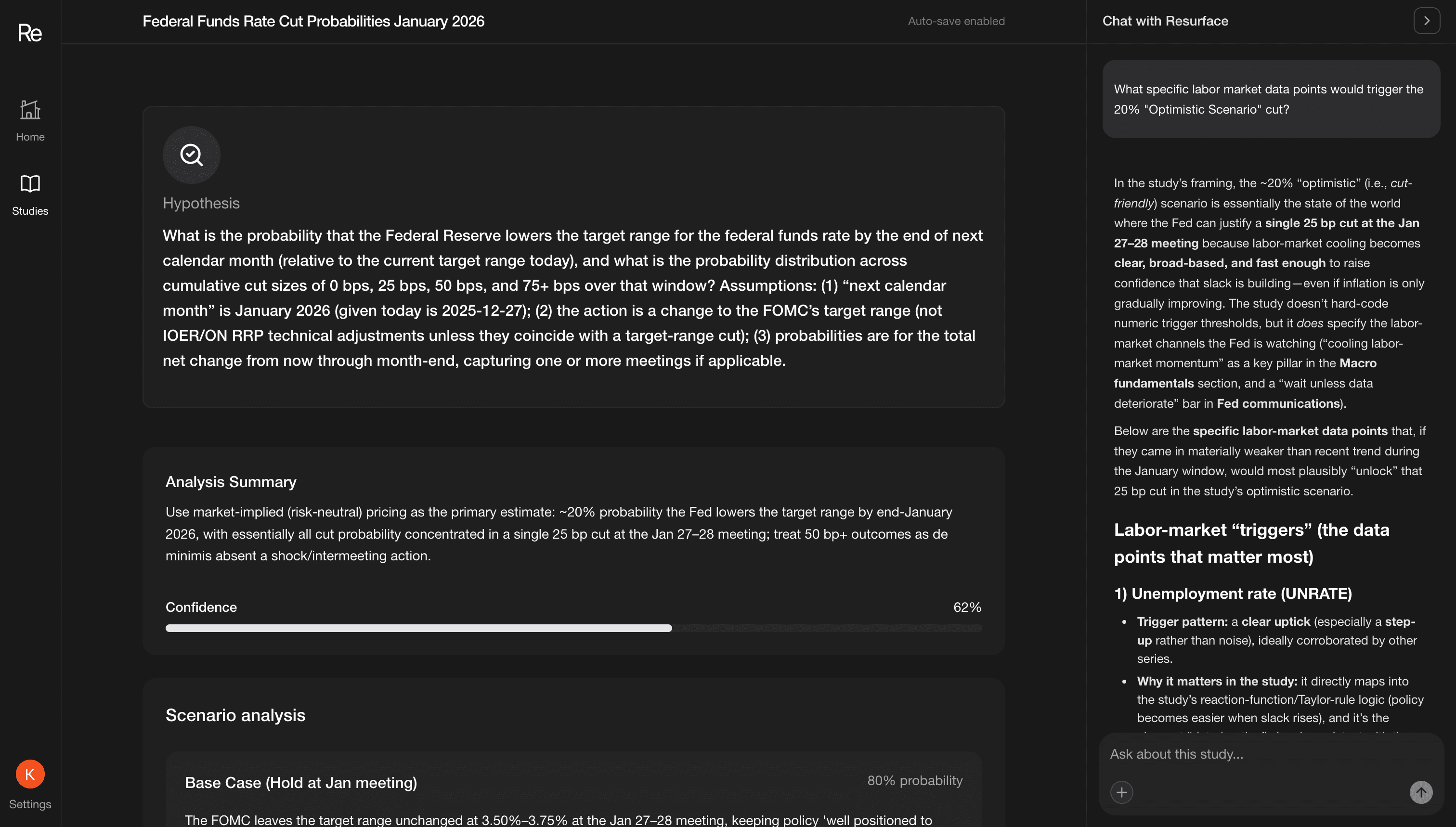Click the Resurface Re logo
1456x827 pixels.
pyautogui.click(x=29, y=33)
